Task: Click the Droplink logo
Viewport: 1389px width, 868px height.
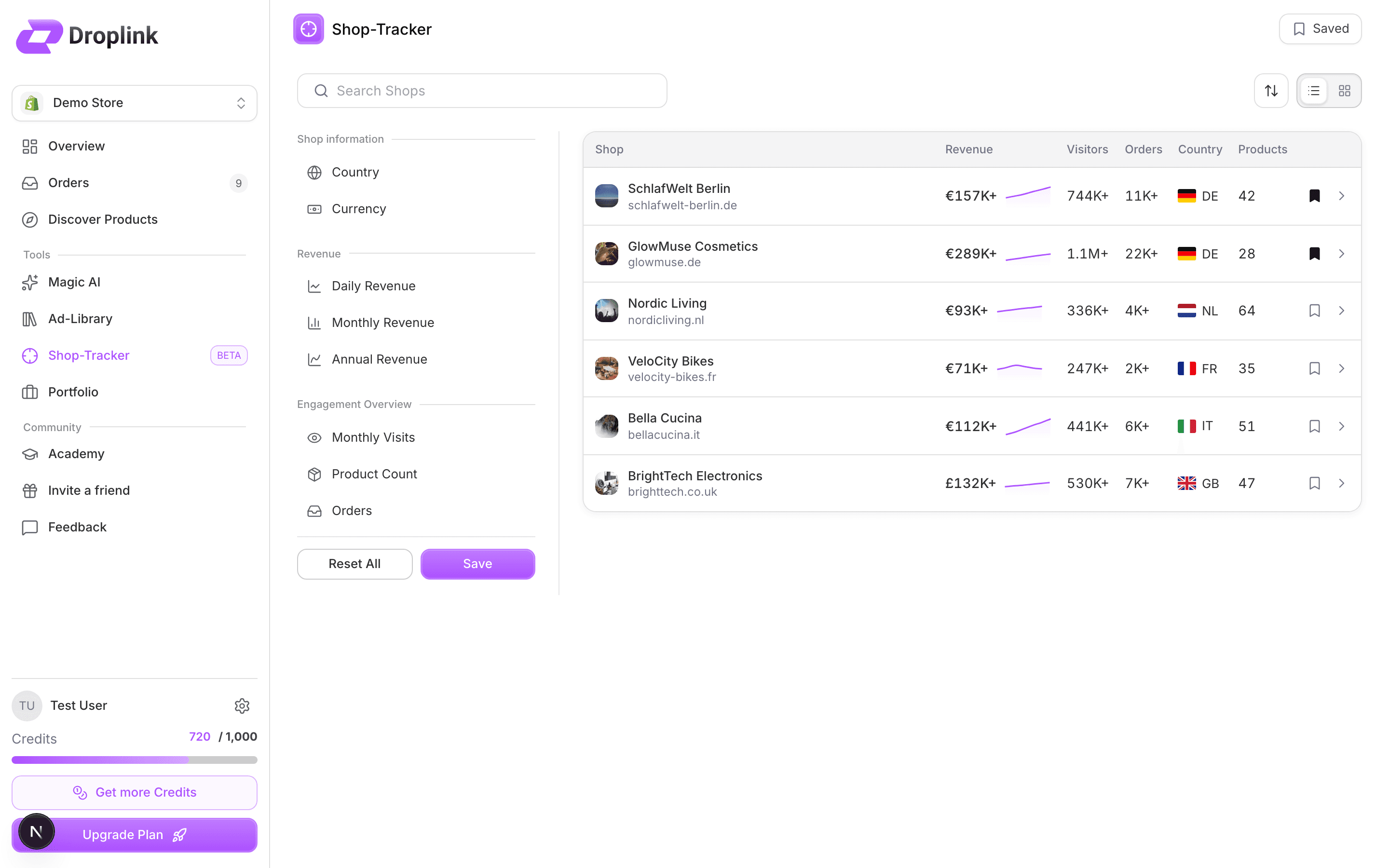Action: coord(87,36)
